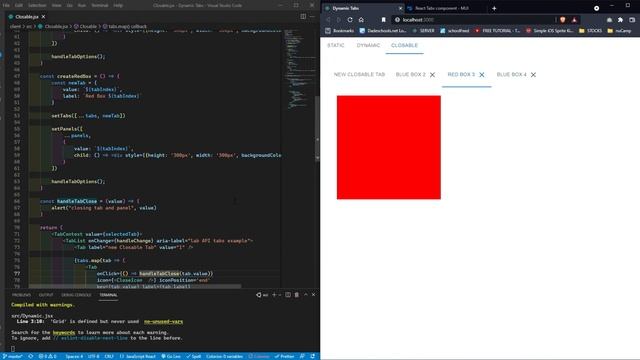Click the master git branch indicator
The height and width of the screenshot is (360, 640).
(13, 356)
